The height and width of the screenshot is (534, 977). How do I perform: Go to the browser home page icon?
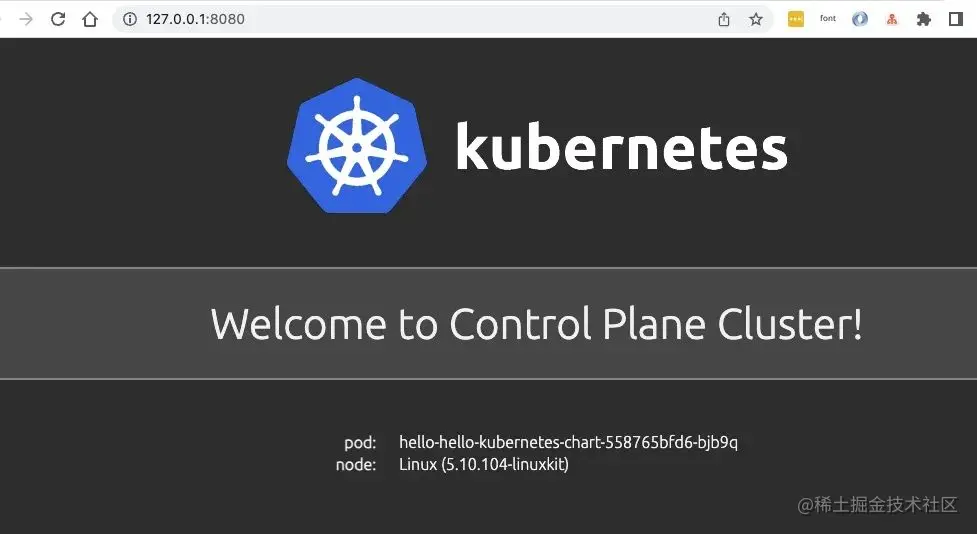(90, 19)
